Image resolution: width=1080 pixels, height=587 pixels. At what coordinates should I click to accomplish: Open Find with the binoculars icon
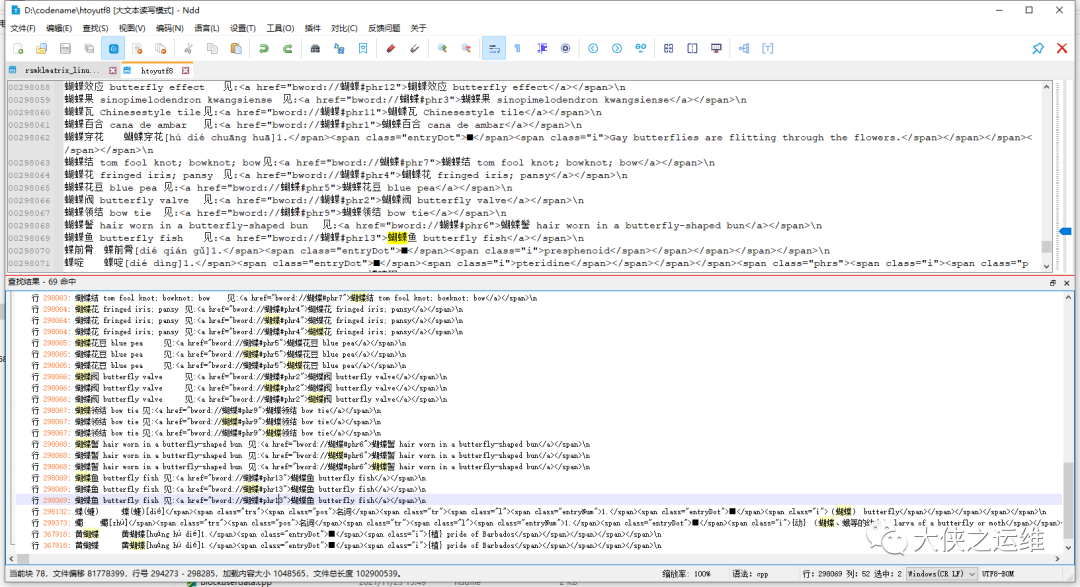[x=315, y=48]
